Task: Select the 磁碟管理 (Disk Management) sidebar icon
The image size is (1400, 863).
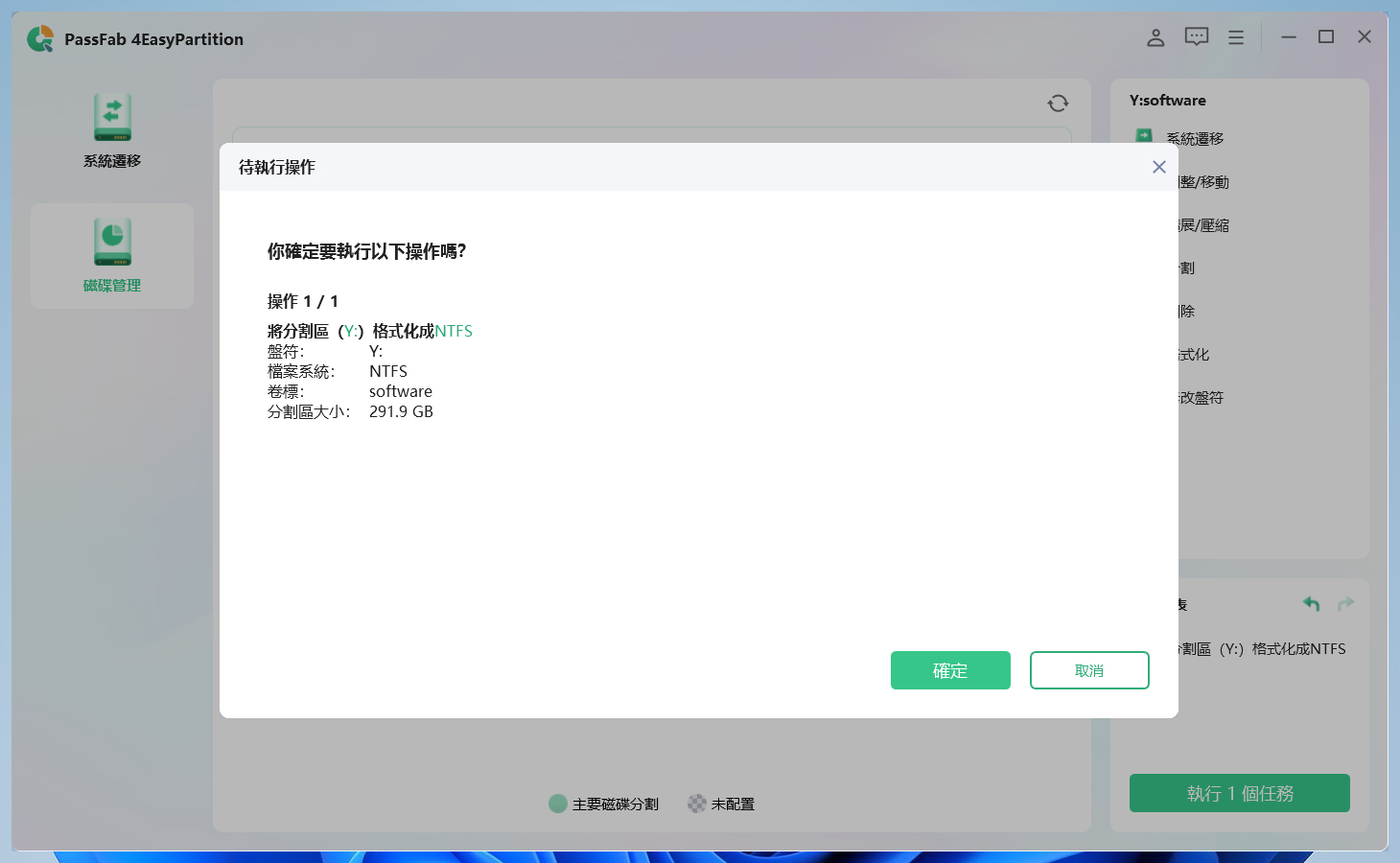Action: coord(111,254)
